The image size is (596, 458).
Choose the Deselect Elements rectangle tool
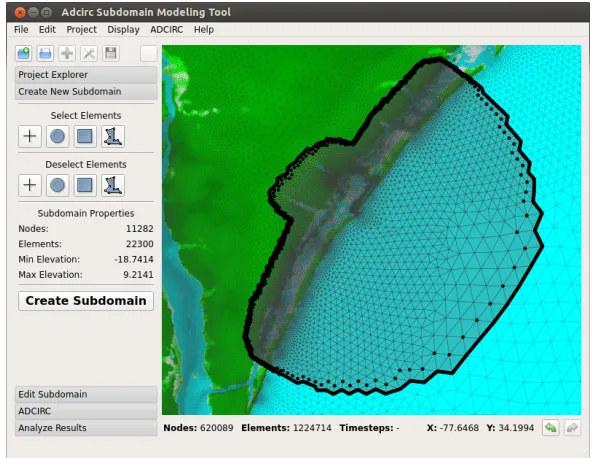pyautogui.click(x=85, y=185)
